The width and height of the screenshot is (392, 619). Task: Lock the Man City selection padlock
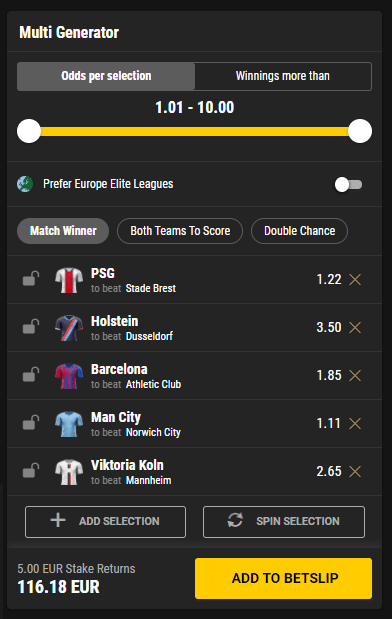click(x=31, y=422)
